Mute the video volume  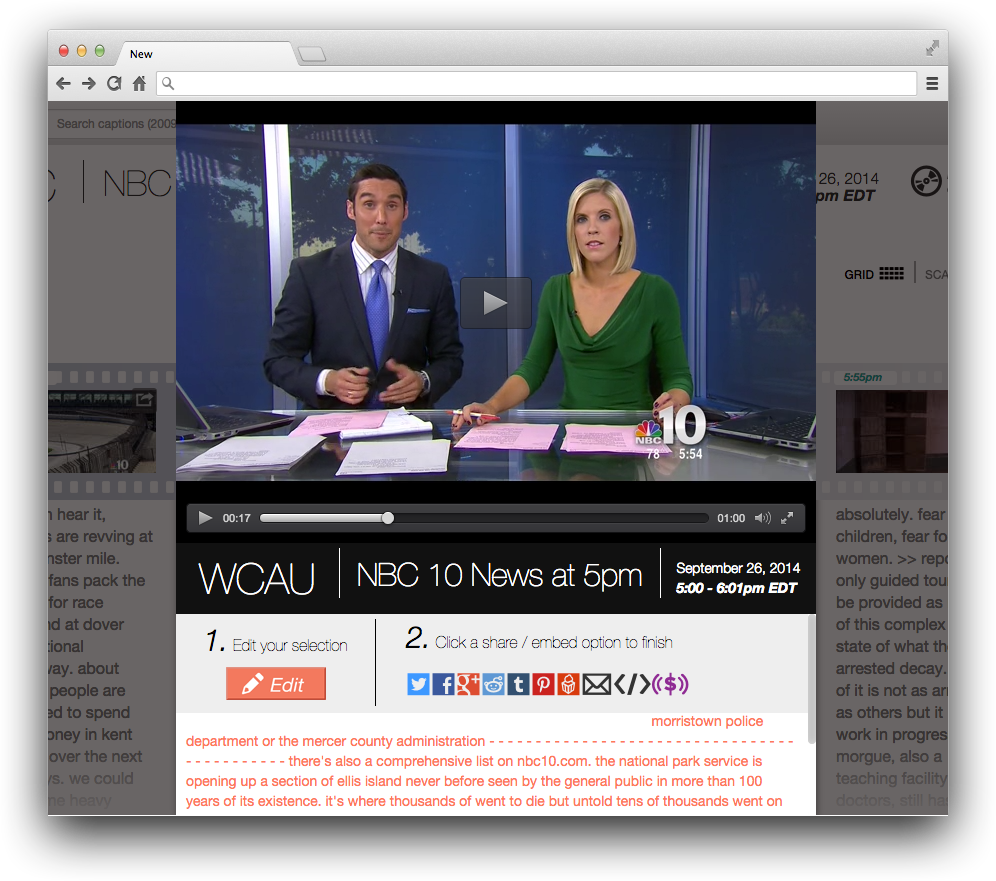(762, 518)
